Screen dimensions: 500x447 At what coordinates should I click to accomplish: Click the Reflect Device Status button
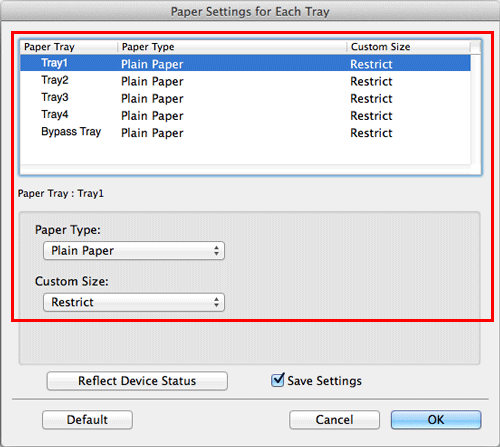137,381
